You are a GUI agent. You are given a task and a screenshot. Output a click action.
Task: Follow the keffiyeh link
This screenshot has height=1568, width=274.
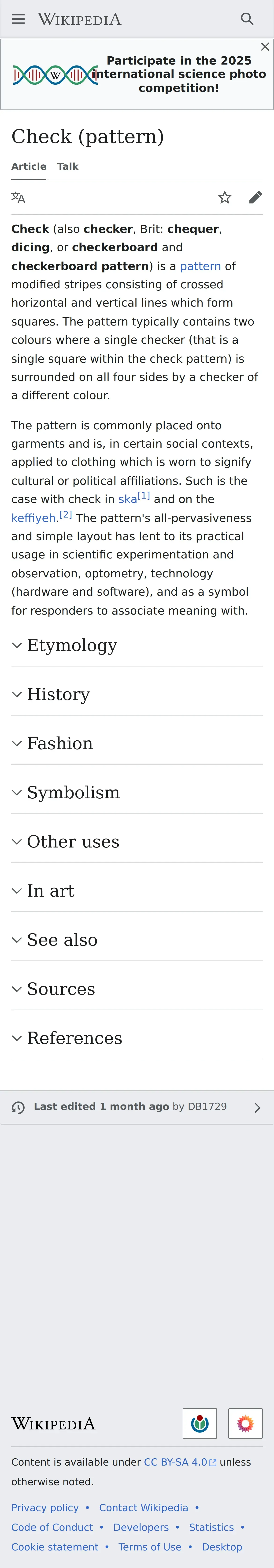coord(33,518)
